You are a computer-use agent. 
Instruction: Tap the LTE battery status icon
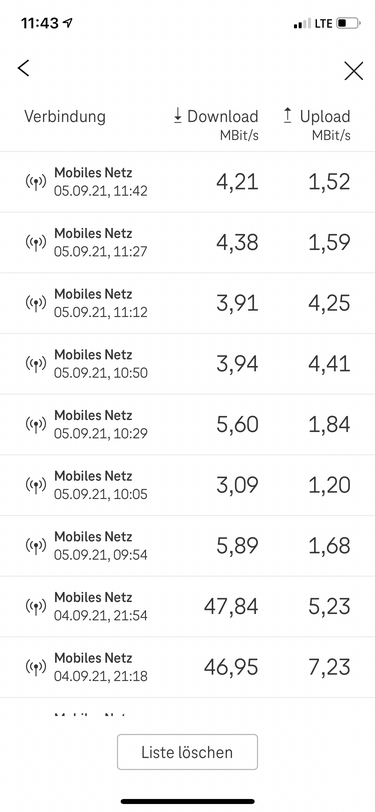point(348,23)
